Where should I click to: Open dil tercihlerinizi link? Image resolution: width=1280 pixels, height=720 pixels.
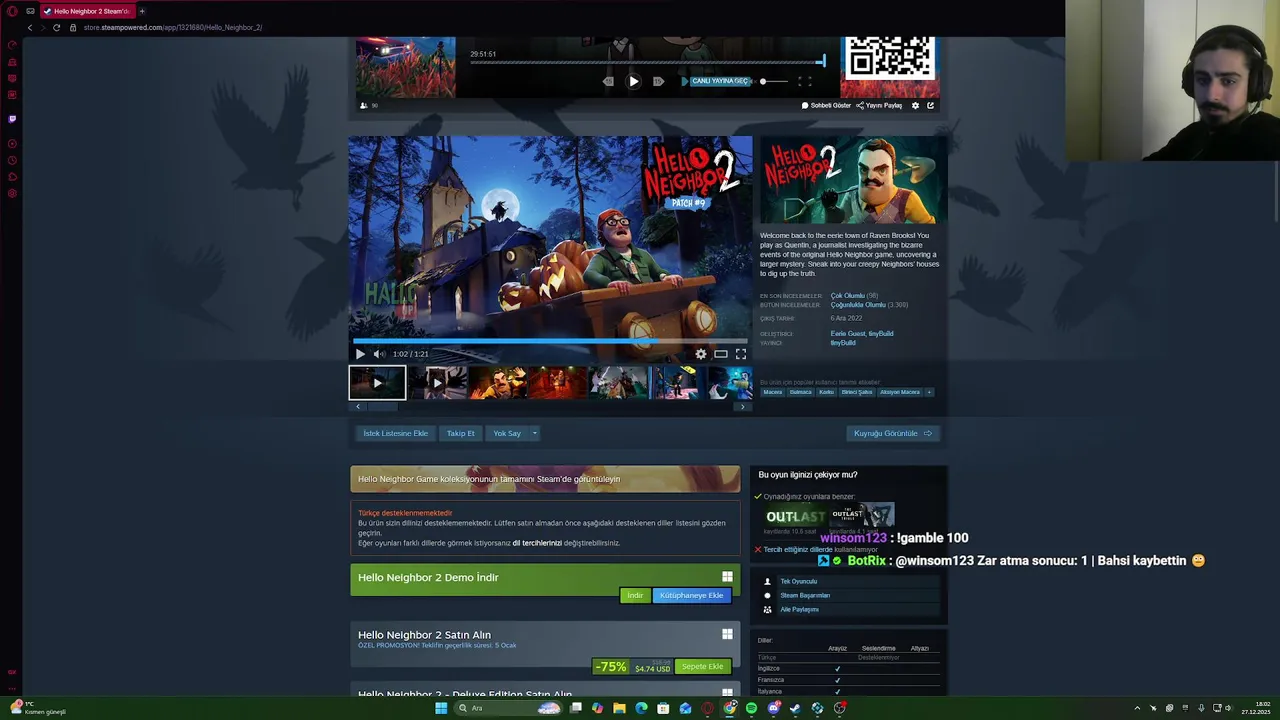pos(537,543)
